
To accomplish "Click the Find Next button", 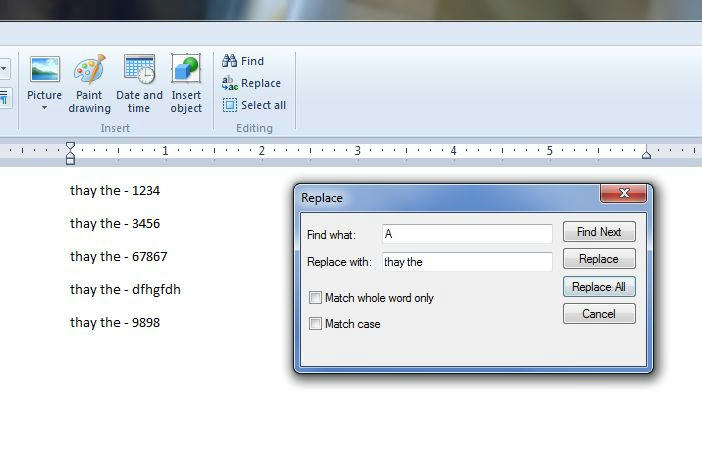I will point(599,232).
